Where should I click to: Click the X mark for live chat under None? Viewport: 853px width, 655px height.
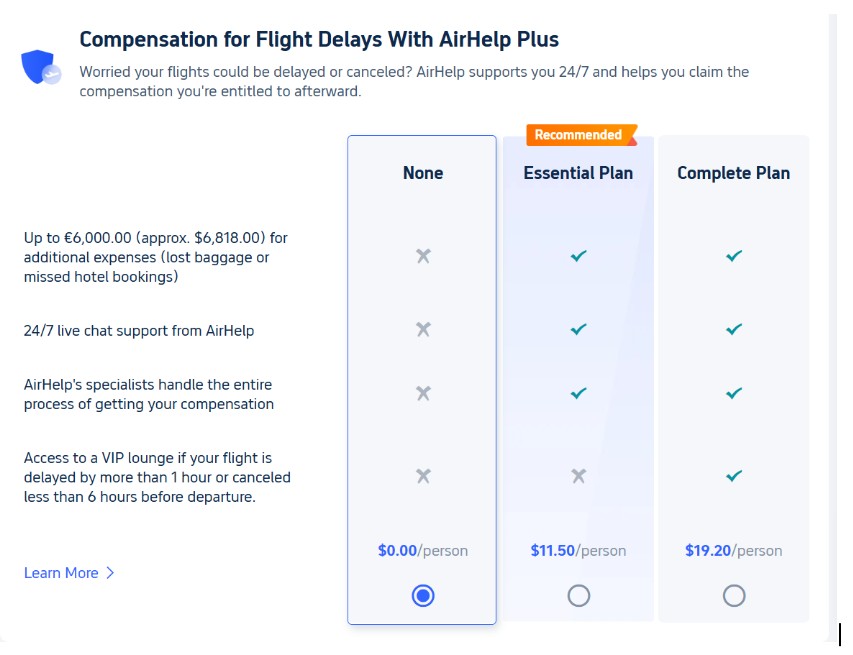(x=422, y=329)
